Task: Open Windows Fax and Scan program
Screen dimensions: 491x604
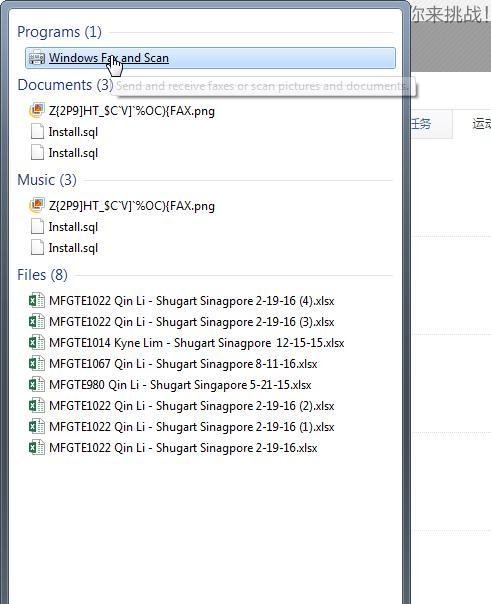Action: pyautogui.click(x=210, y=58)
